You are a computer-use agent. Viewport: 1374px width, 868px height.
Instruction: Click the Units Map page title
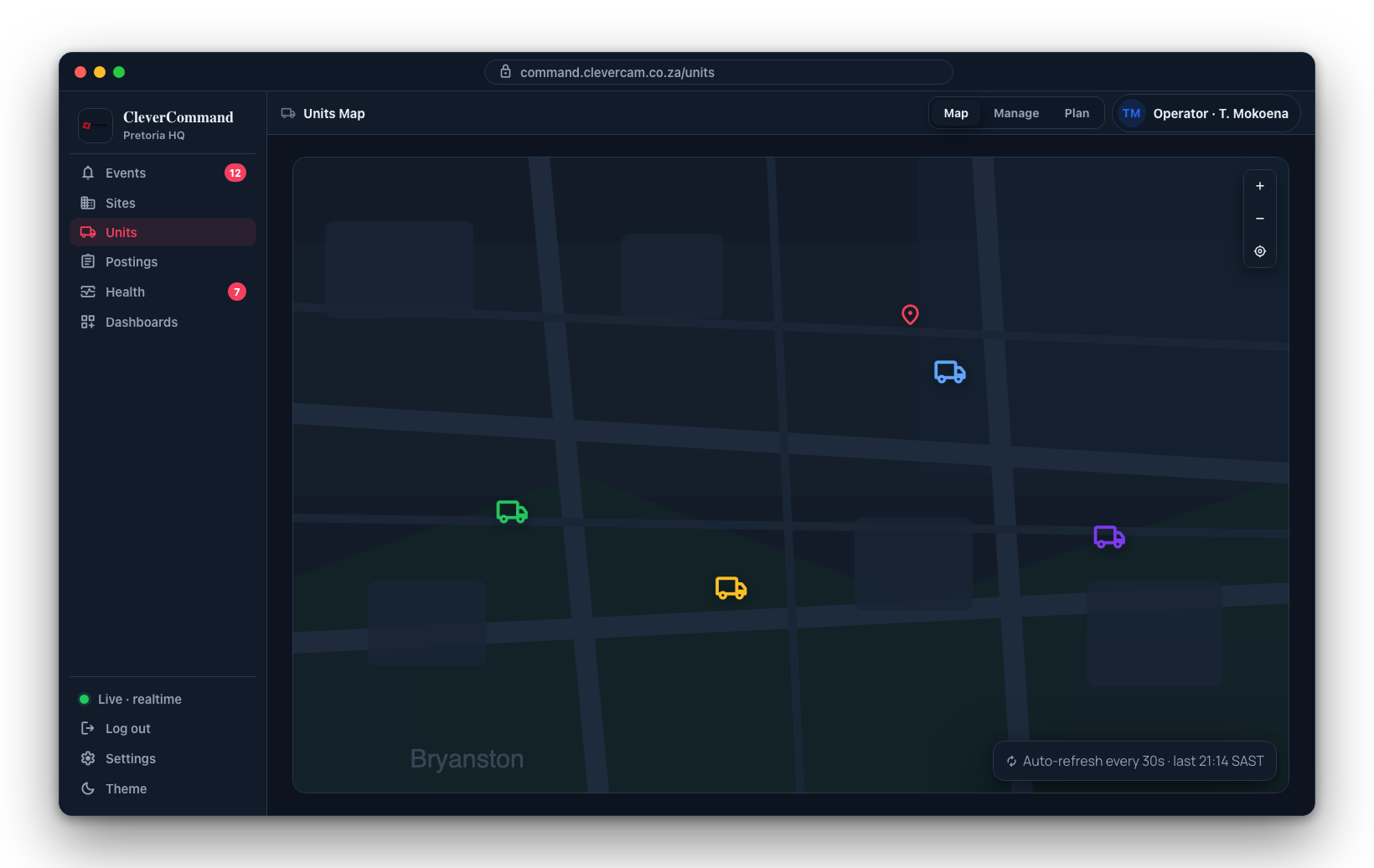pyautogui.click(x=334, y=113)
